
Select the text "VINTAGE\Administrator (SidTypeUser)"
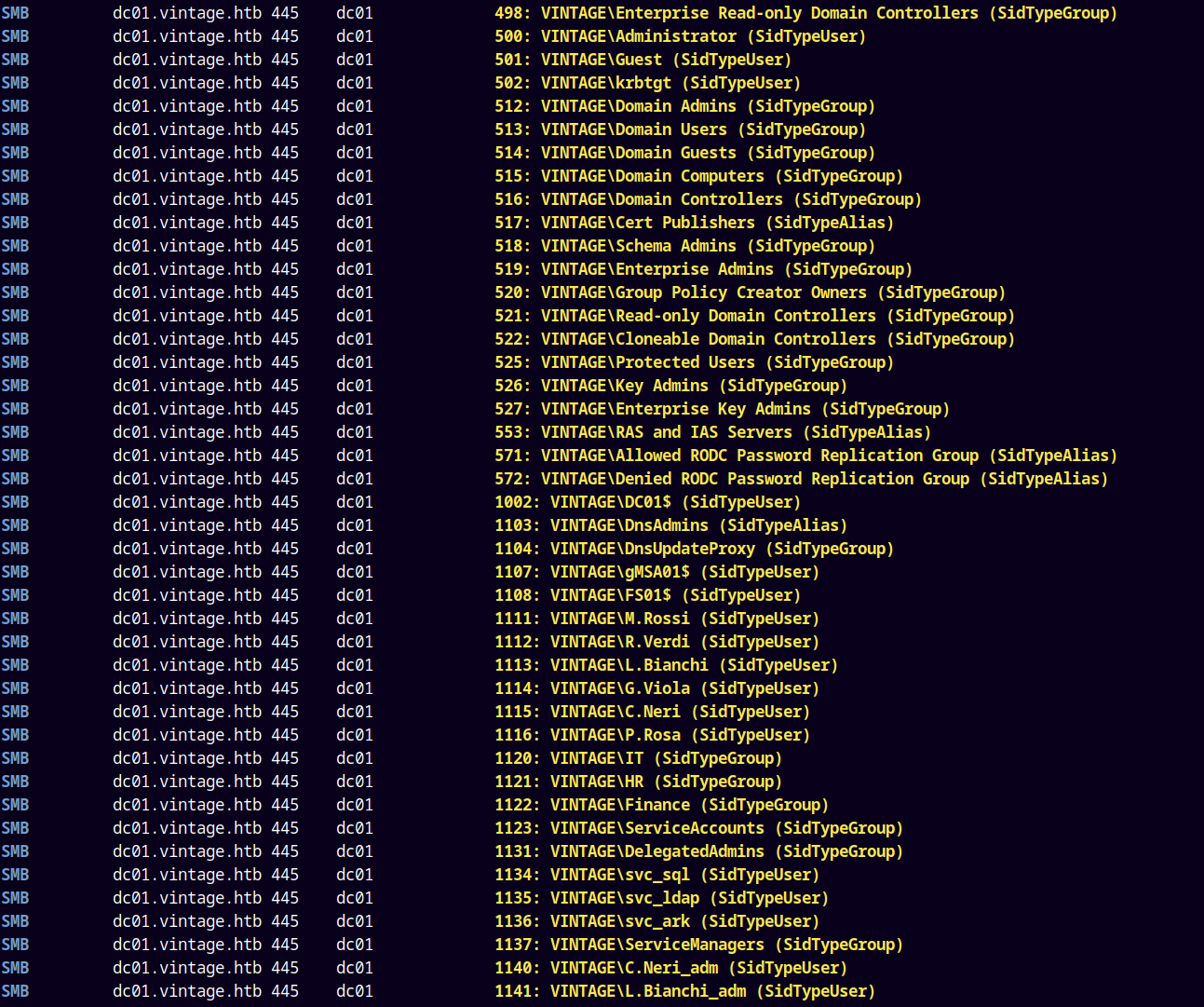pyautogui.click(x=704, y=36)
